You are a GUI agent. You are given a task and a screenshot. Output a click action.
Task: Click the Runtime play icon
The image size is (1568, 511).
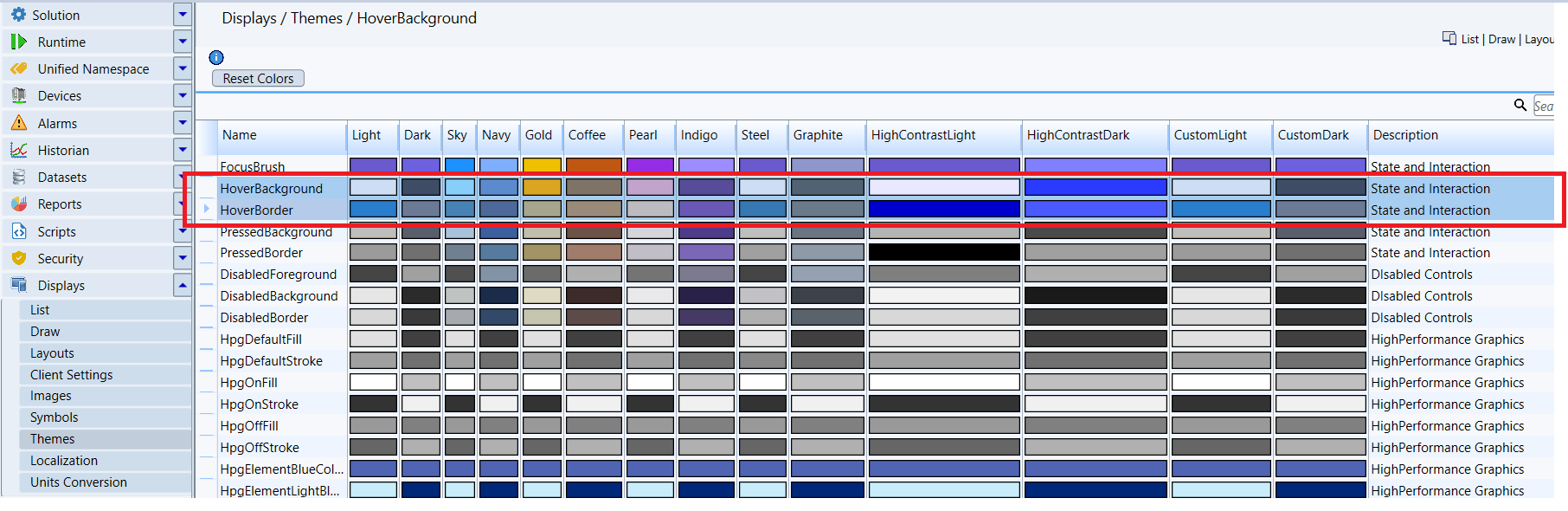pyautogui.click(x=18, y=42)
